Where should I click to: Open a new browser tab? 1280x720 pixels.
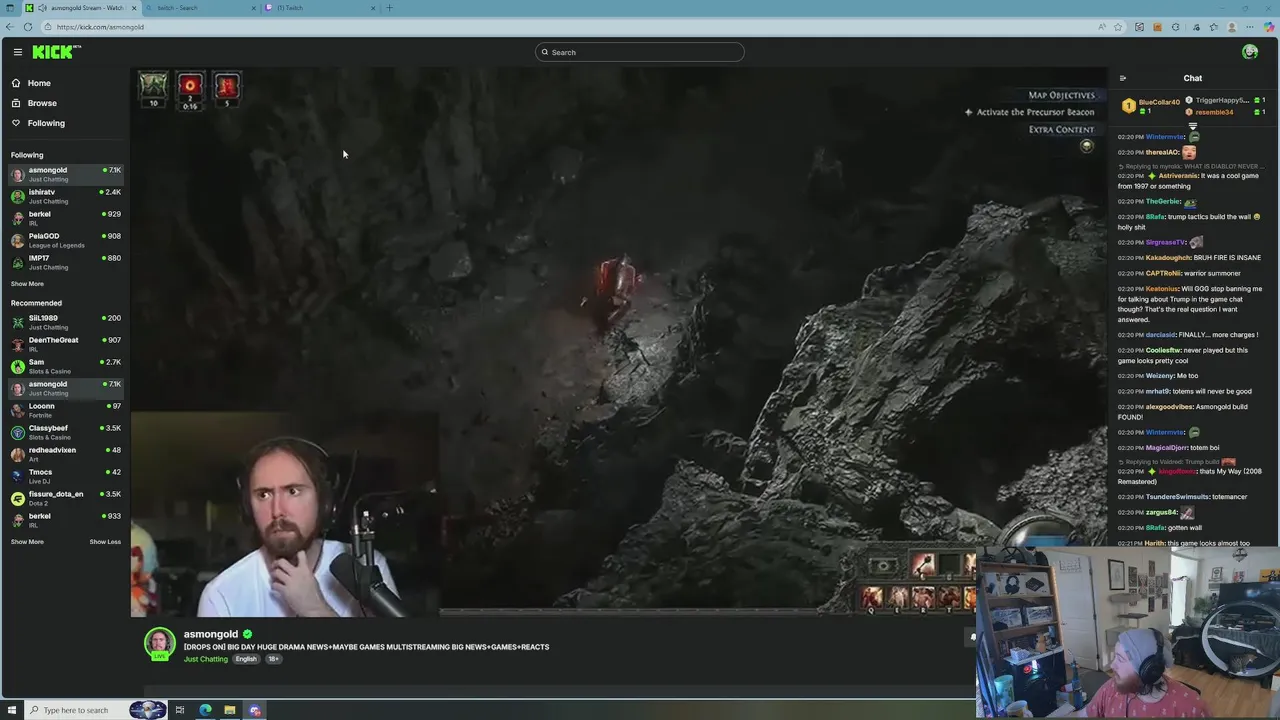coord(389,8)
